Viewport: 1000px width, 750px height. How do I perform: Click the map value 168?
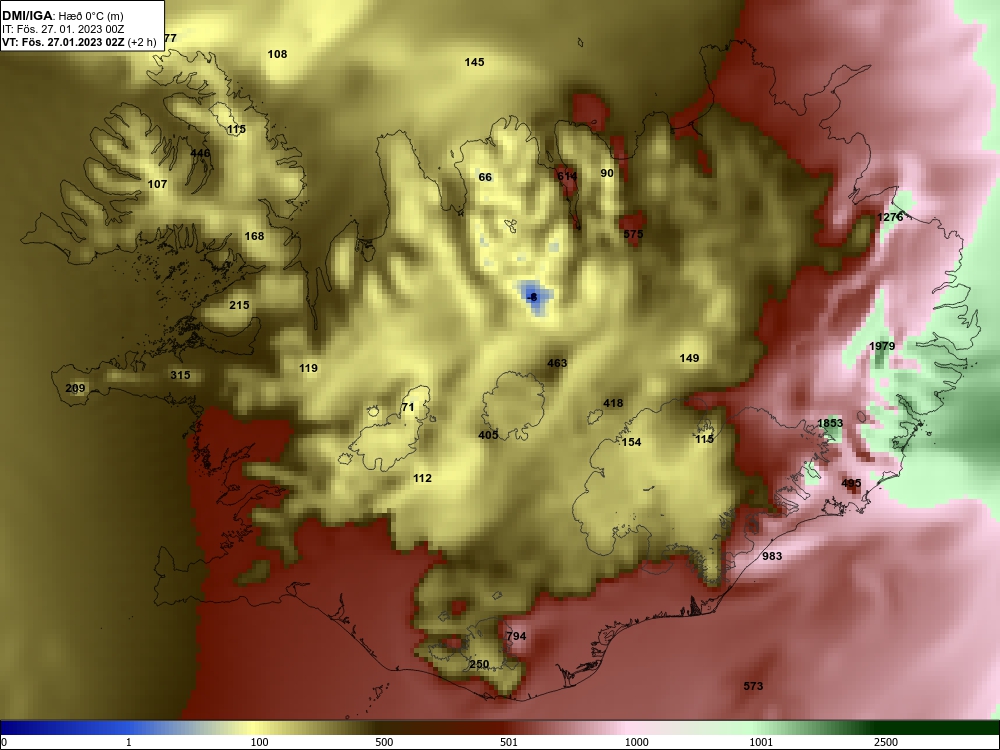tap(254, 236)
